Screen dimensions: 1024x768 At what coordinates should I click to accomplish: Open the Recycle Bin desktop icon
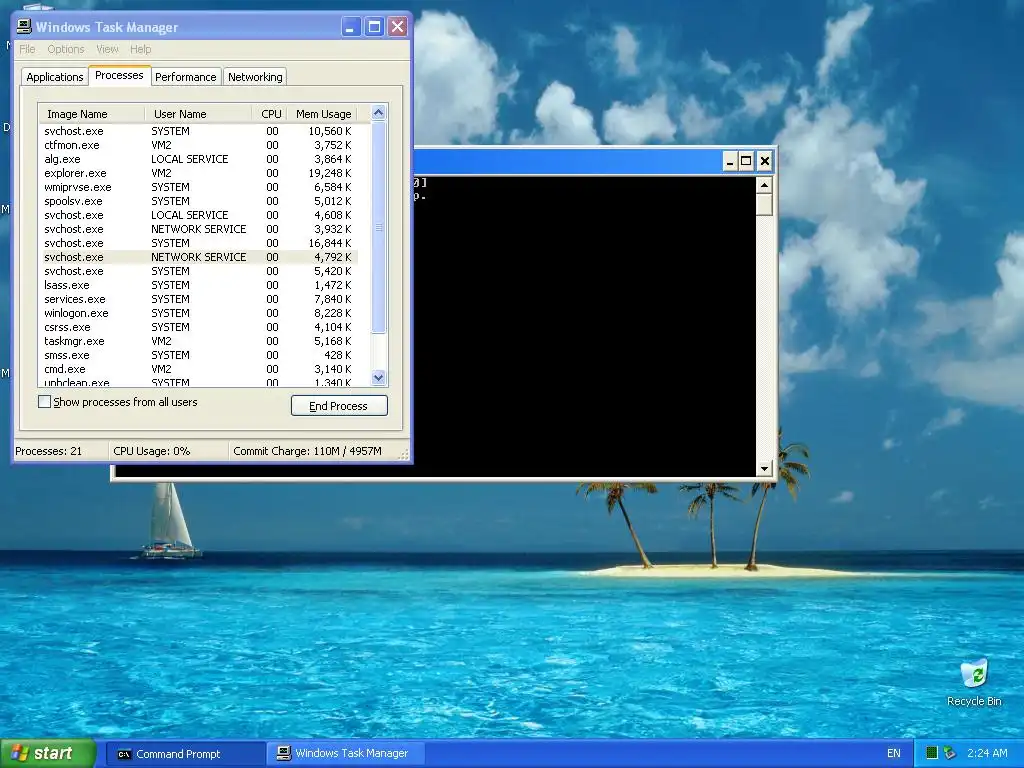pos(974,682)
